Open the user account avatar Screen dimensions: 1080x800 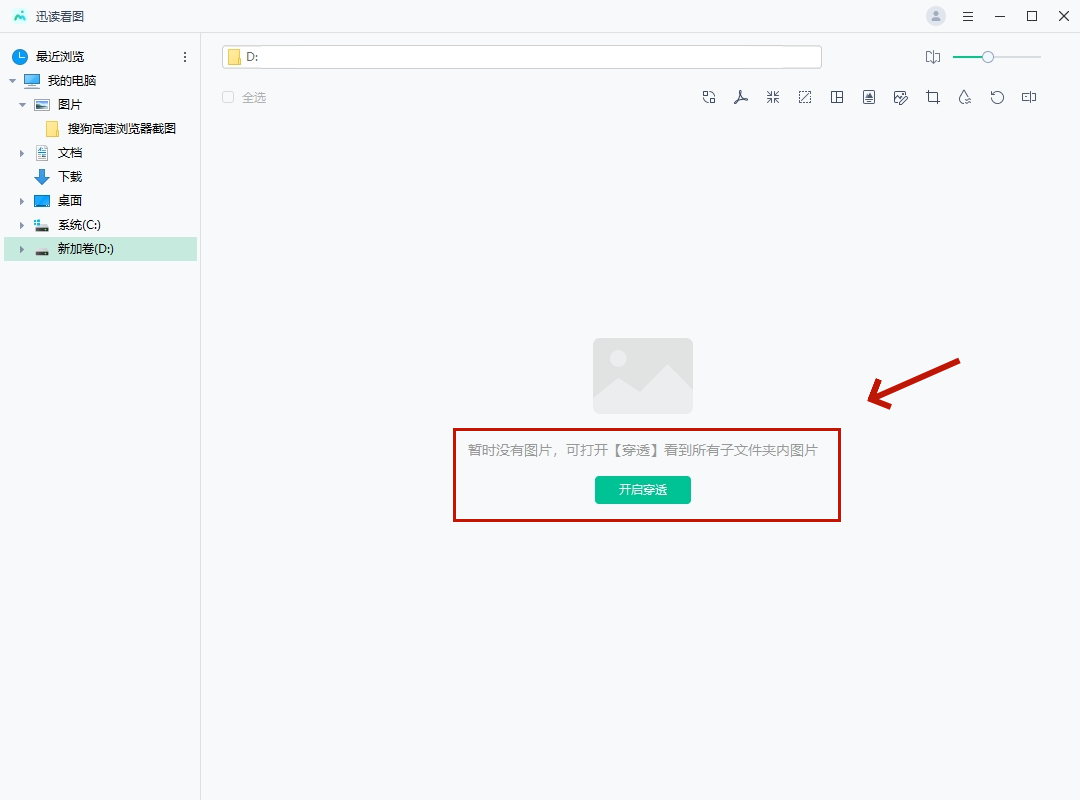935,16
